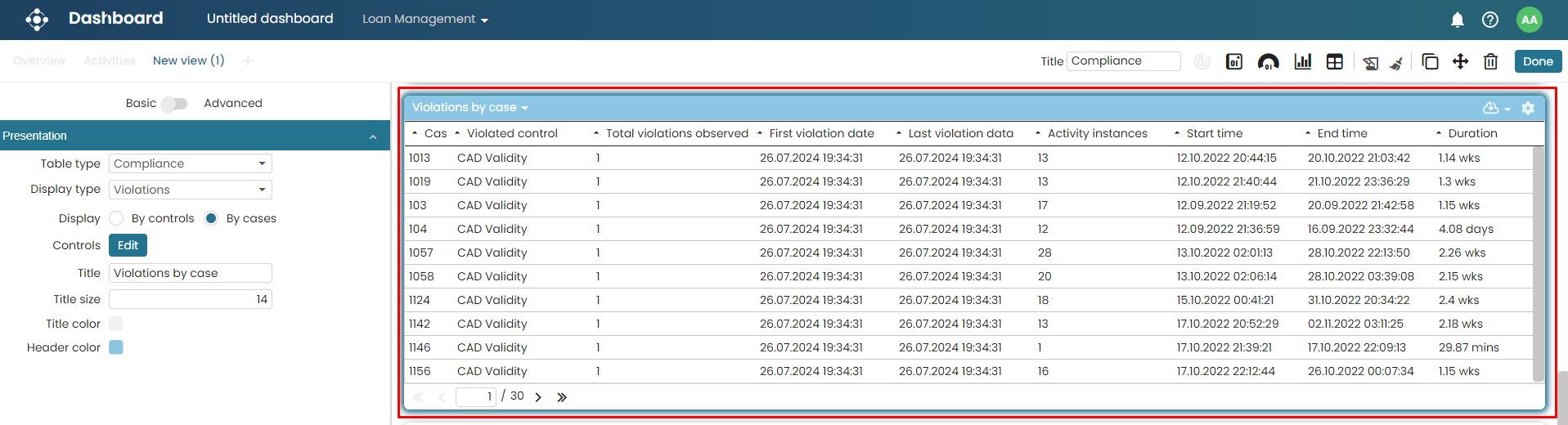
Task: Open the Display type Violations dropdown
Action: point(191,190)
